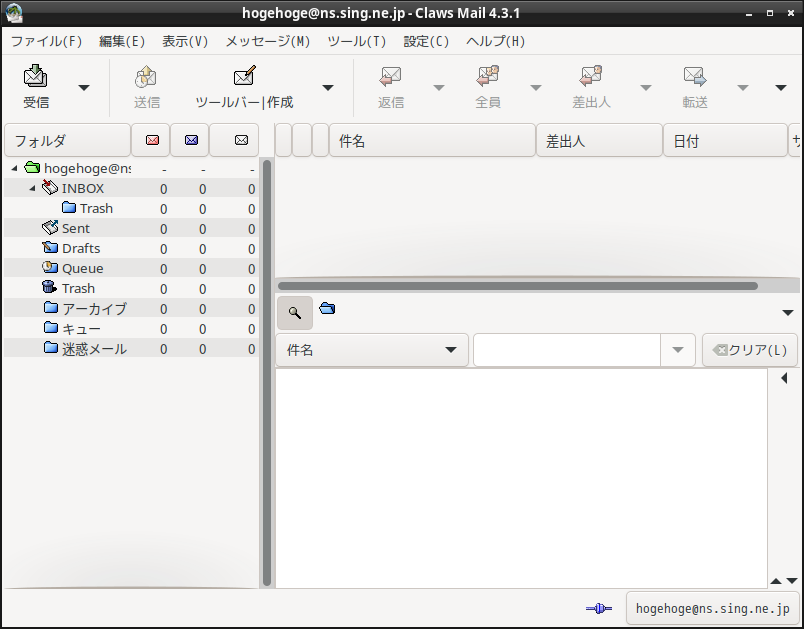
Task: Click the hogehoge@ns.sing.ne.jp account button
Action: pyautogui.click(x=713, y=608)
